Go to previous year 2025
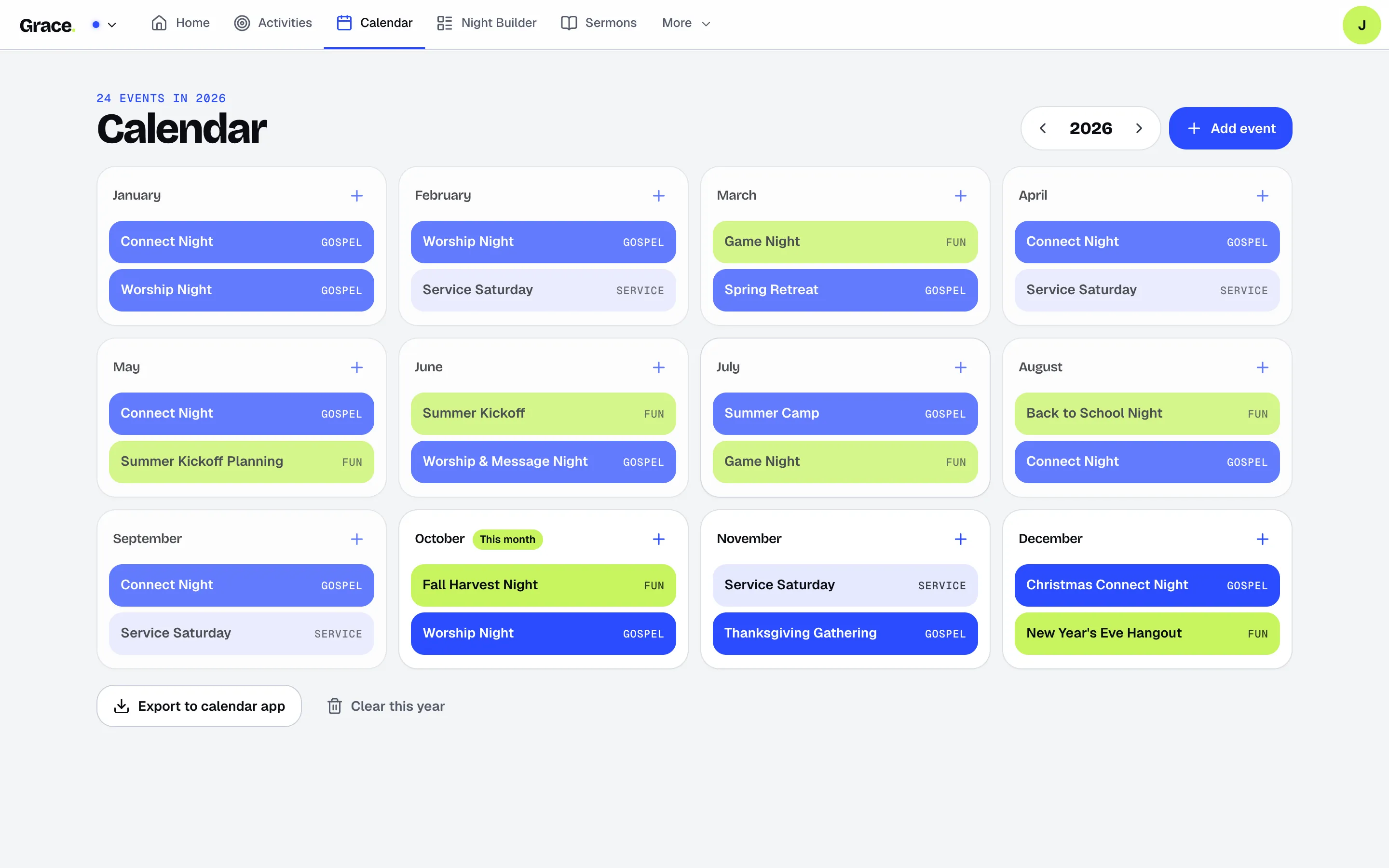This screenshot has width=1389, height=868. (1043, 129)
